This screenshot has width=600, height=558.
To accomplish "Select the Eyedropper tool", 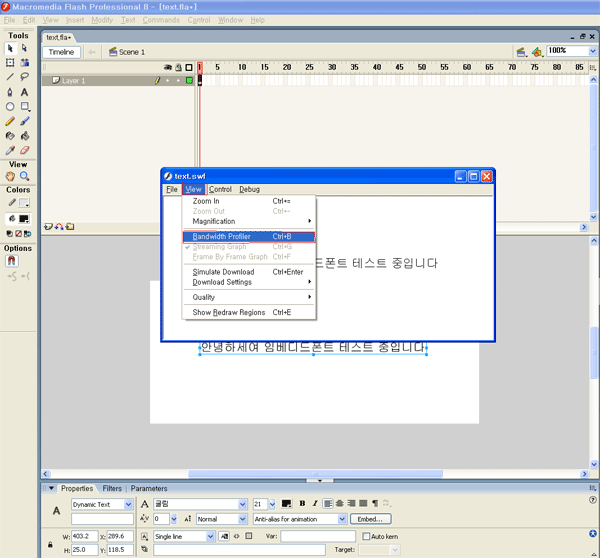I will (x=10, y=150).
